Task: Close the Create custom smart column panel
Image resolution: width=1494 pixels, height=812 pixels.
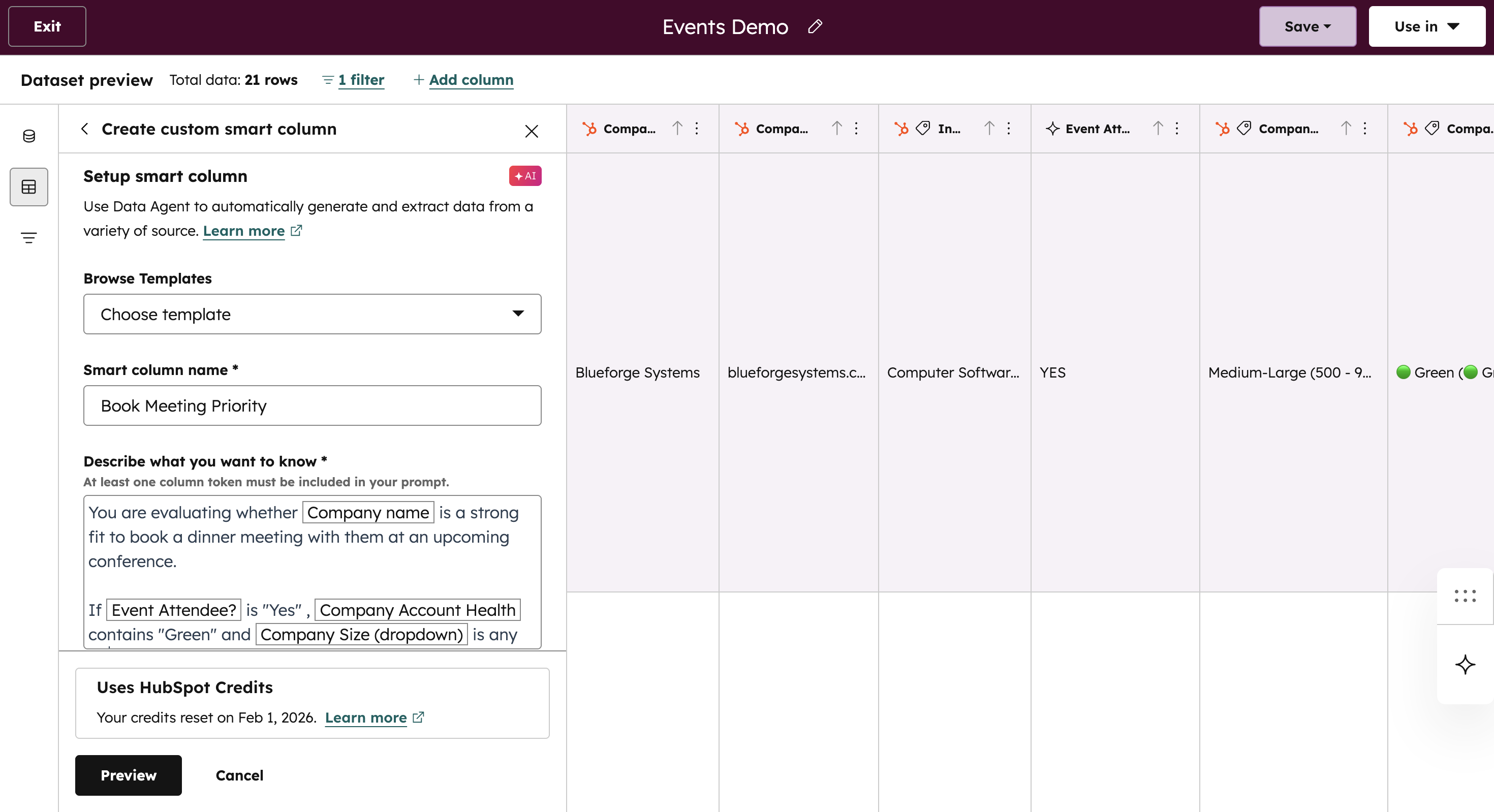Action: click(531, 131)
